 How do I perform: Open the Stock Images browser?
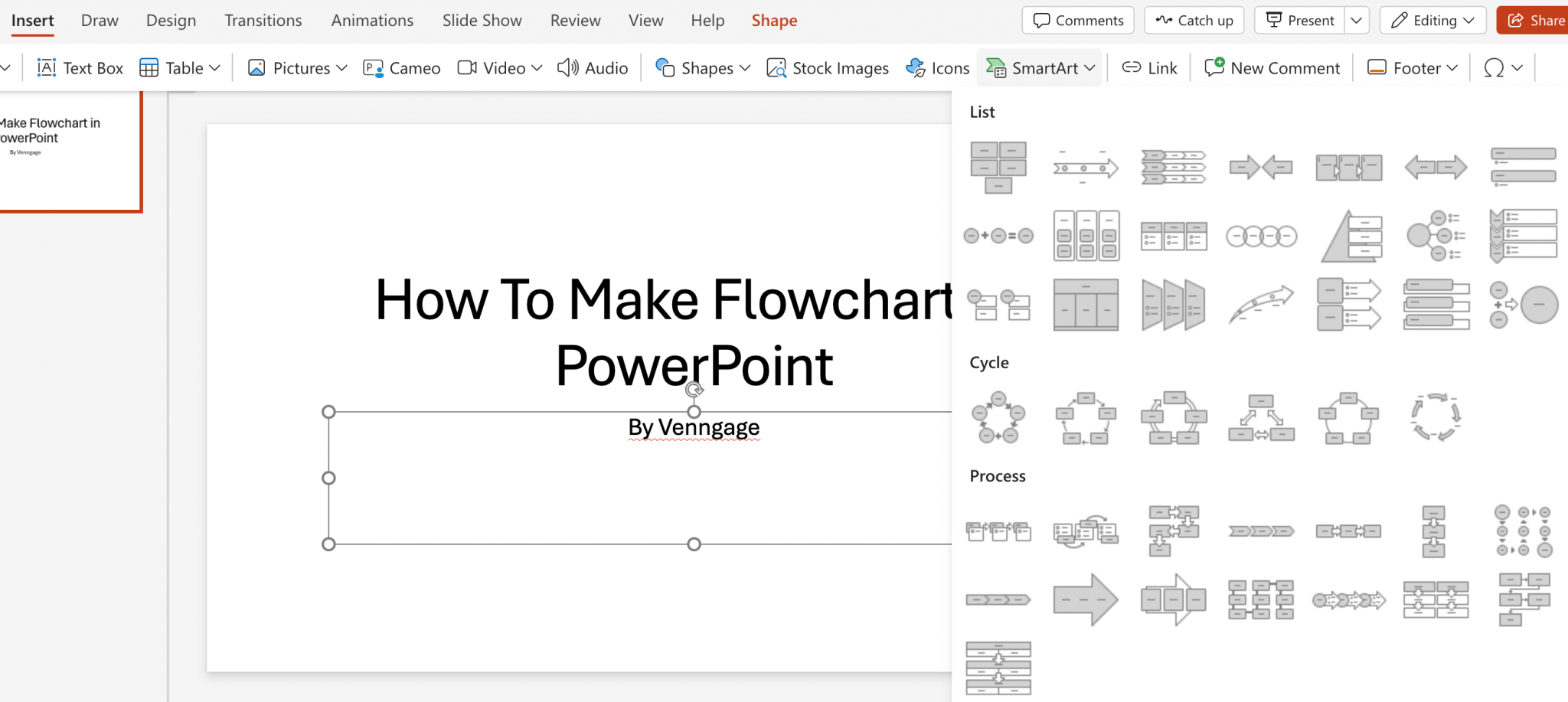pos(826,67)
